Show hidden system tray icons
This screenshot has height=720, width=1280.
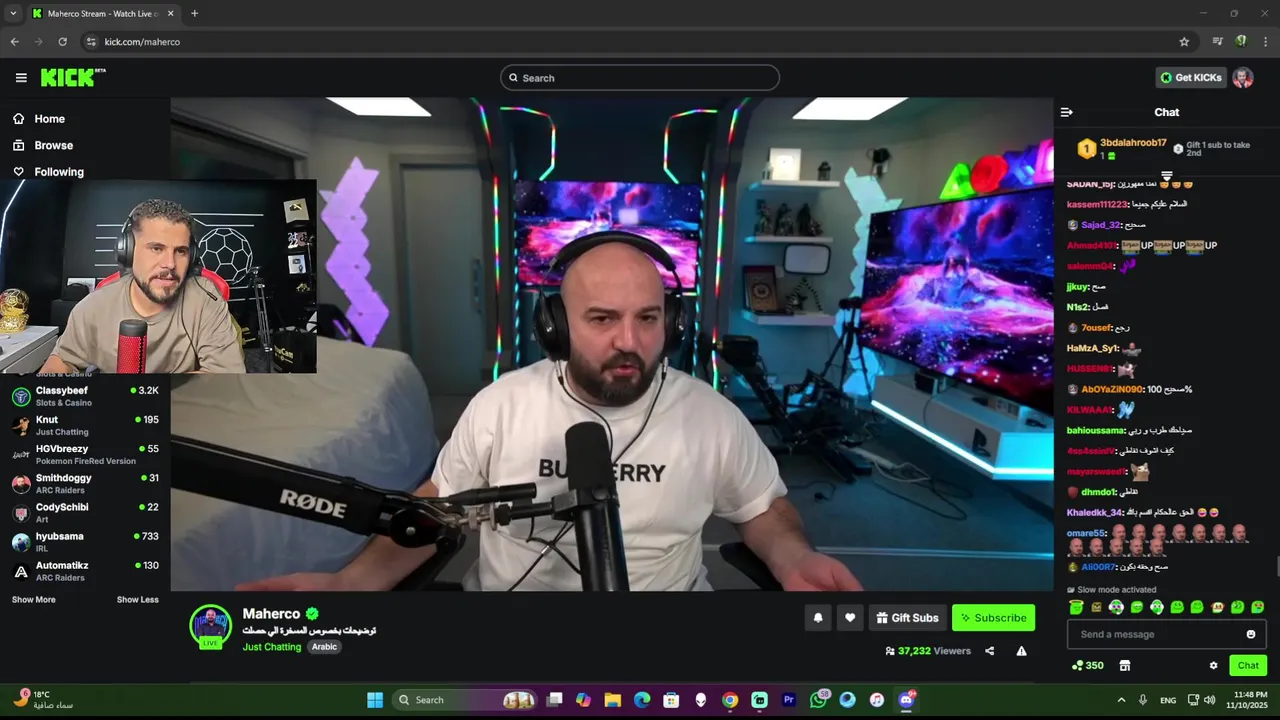(1121, 700)
